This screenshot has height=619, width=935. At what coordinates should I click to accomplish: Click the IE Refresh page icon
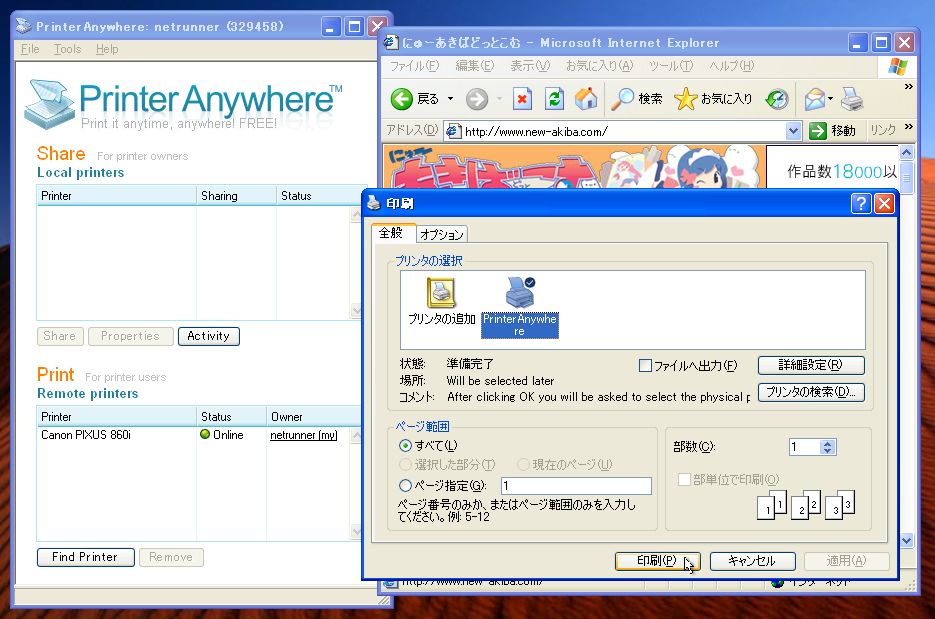coord(555,99)
